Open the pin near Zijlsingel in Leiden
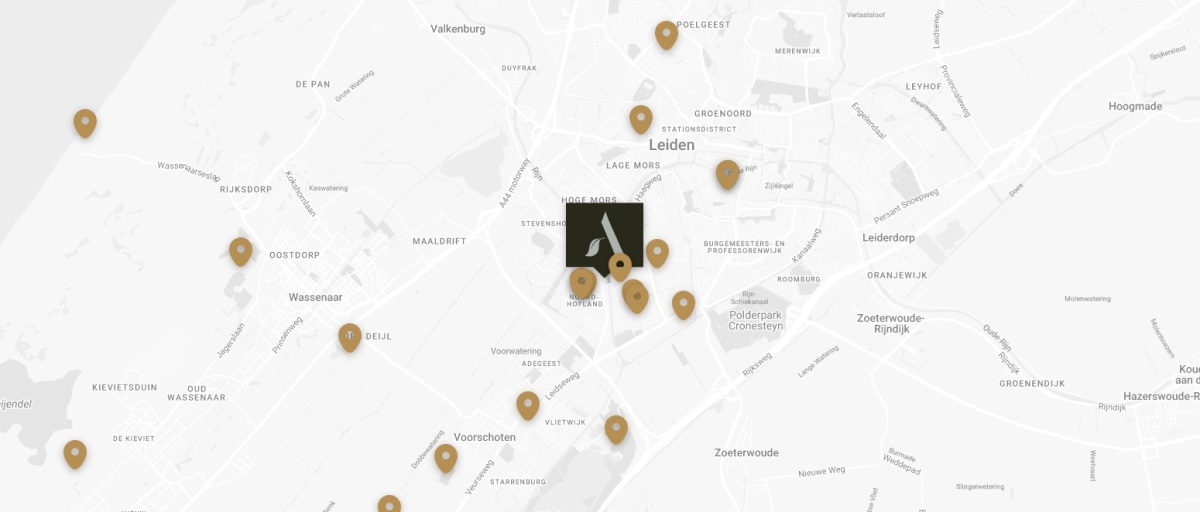Viewport: 1200px width, 512px height. [x=728, y=174]
